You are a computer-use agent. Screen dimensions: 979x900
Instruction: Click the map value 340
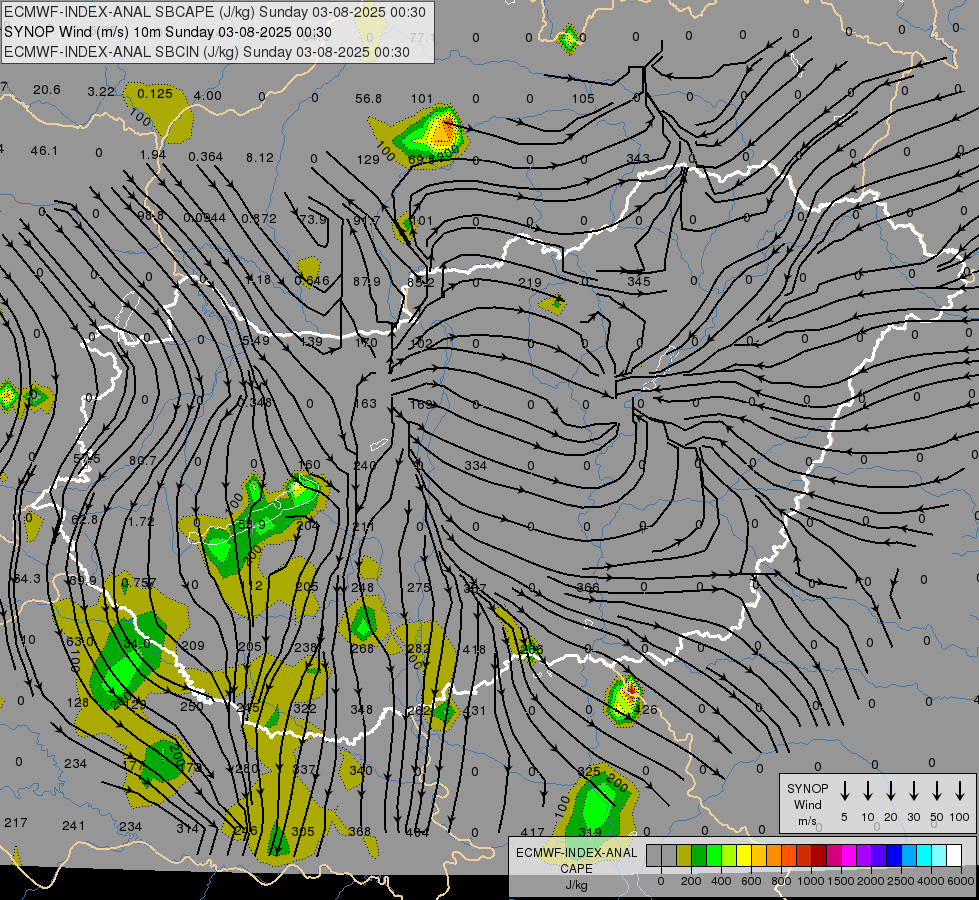[361, 770]
